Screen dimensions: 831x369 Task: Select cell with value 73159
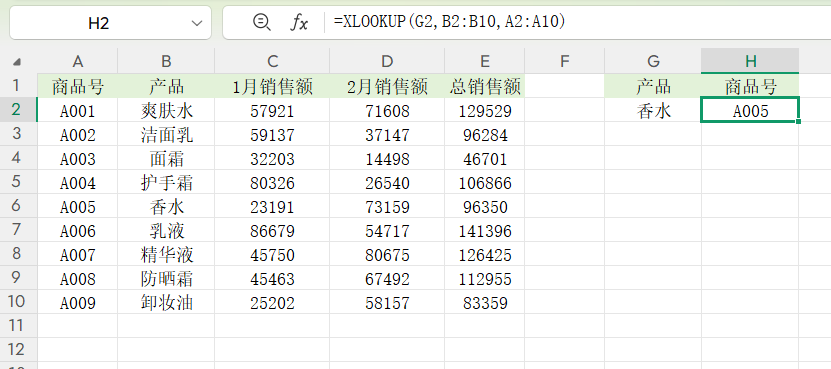point(387,206)
